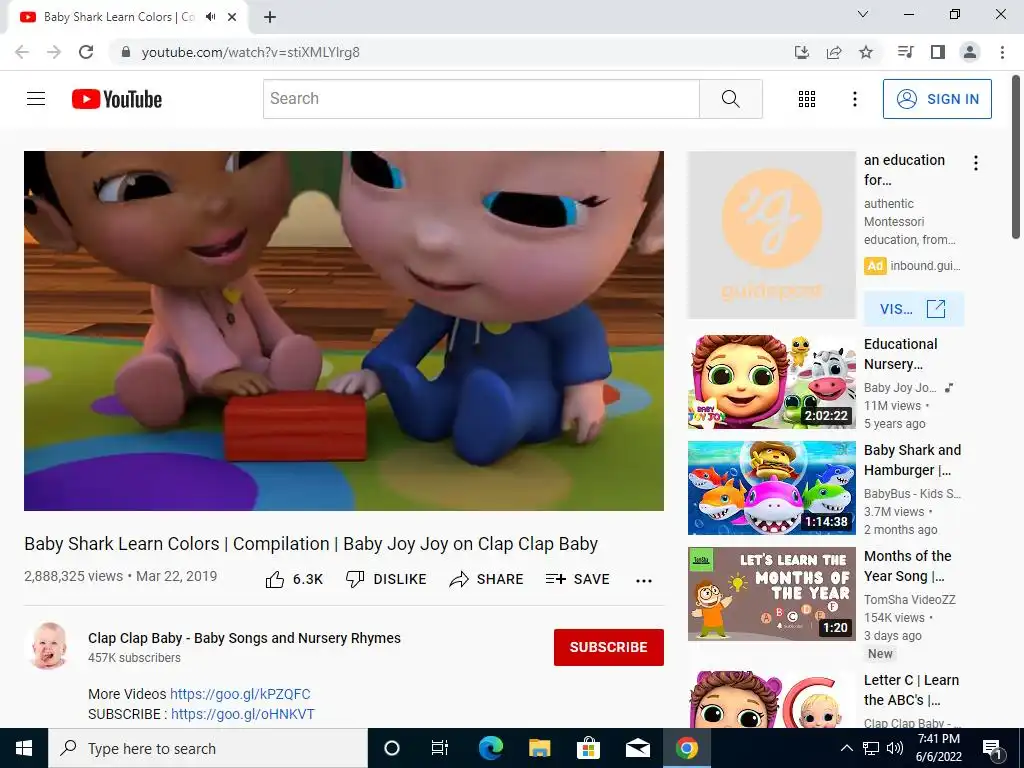This screenshot has height=768, width=1024.
Task: Open the YouTube apps grid
Action: point(807,99)
